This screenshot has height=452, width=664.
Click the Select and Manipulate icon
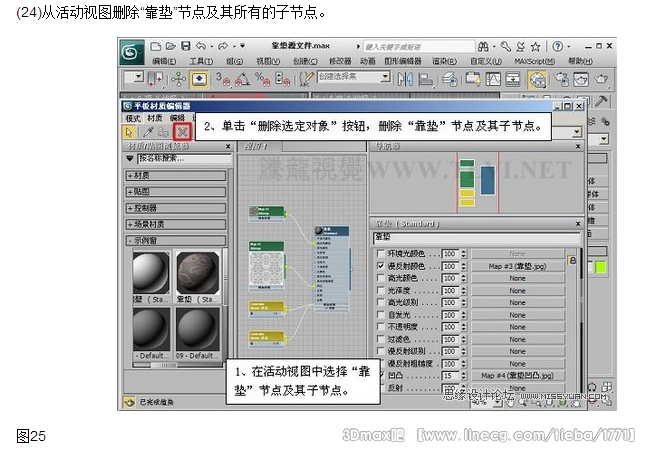click(178, 79)
